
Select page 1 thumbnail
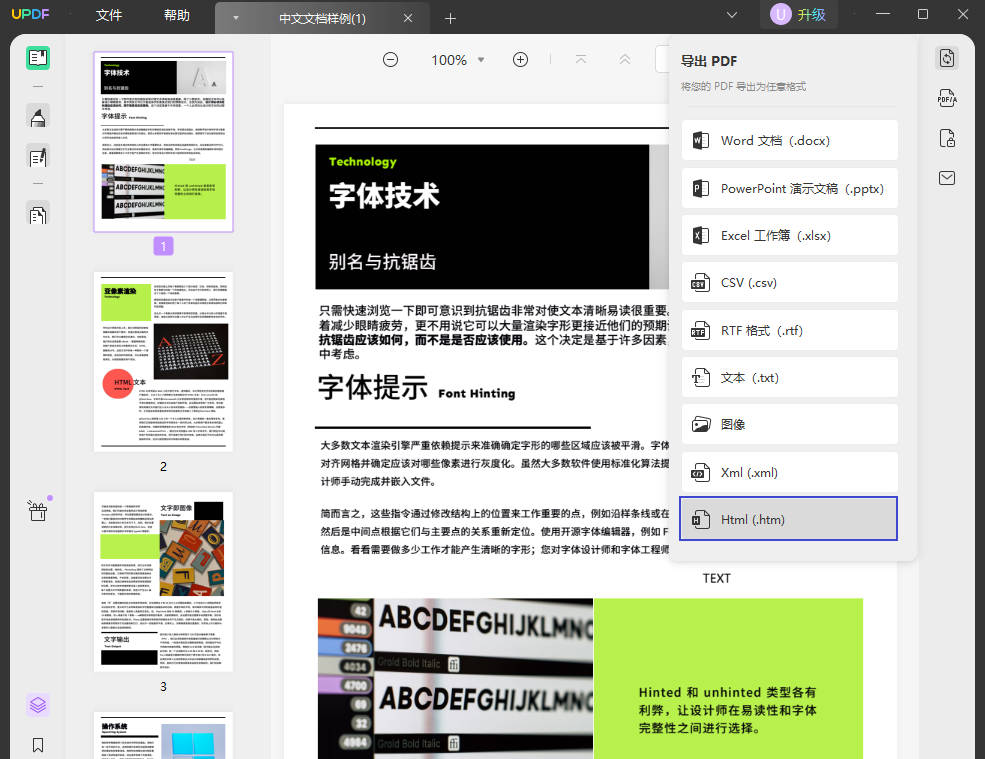(163, 142)
